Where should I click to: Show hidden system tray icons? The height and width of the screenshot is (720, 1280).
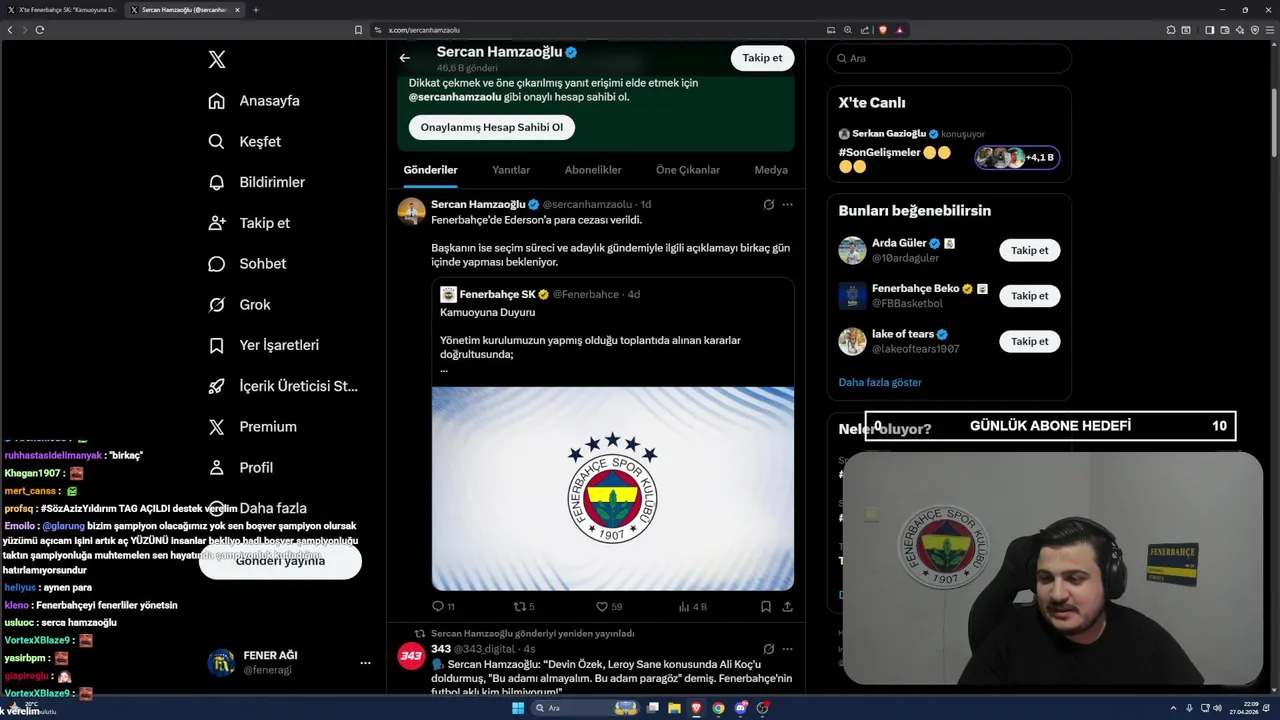[1173, 708]
